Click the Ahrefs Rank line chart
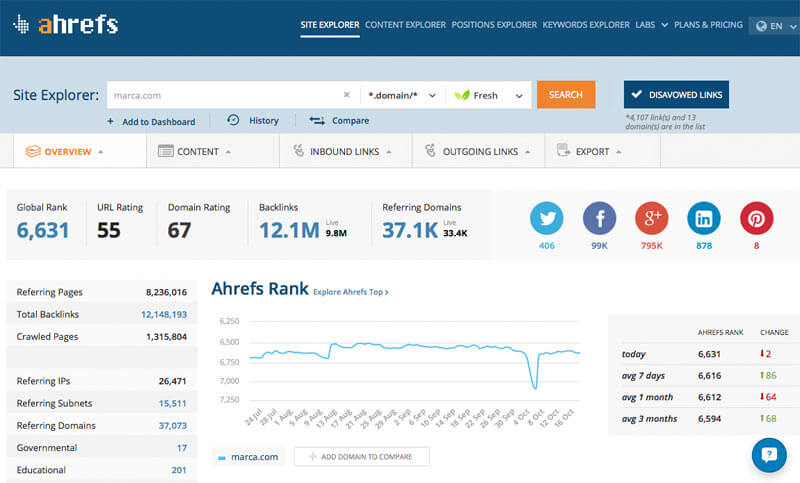The height and width of the screenshot is (483, 800). coord(414,360)
